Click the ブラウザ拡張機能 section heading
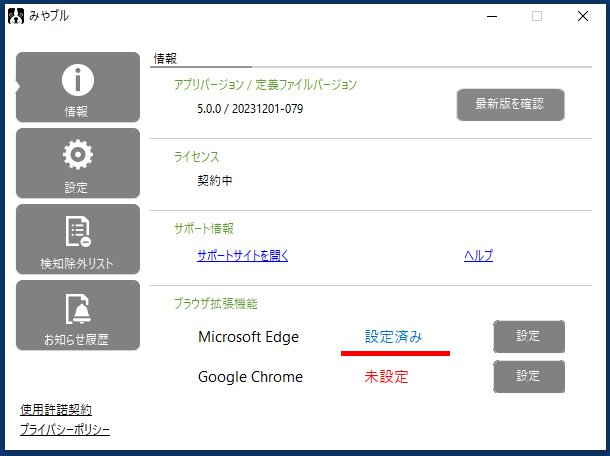The width and height of the screenshot is (610, 456). (216, 303)
